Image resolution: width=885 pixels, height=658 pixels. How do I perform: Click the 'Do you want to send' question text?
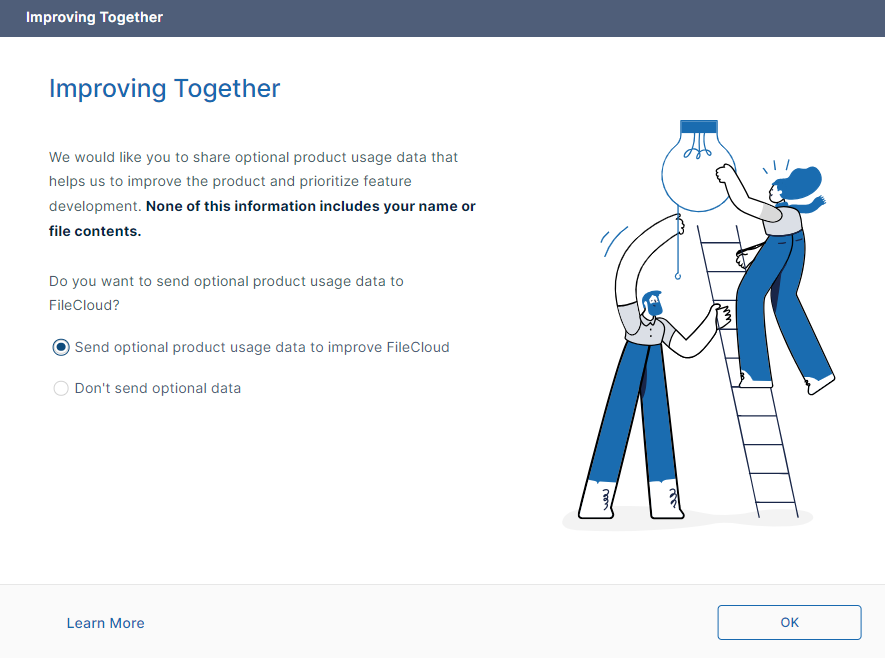[x=226, y=281]
